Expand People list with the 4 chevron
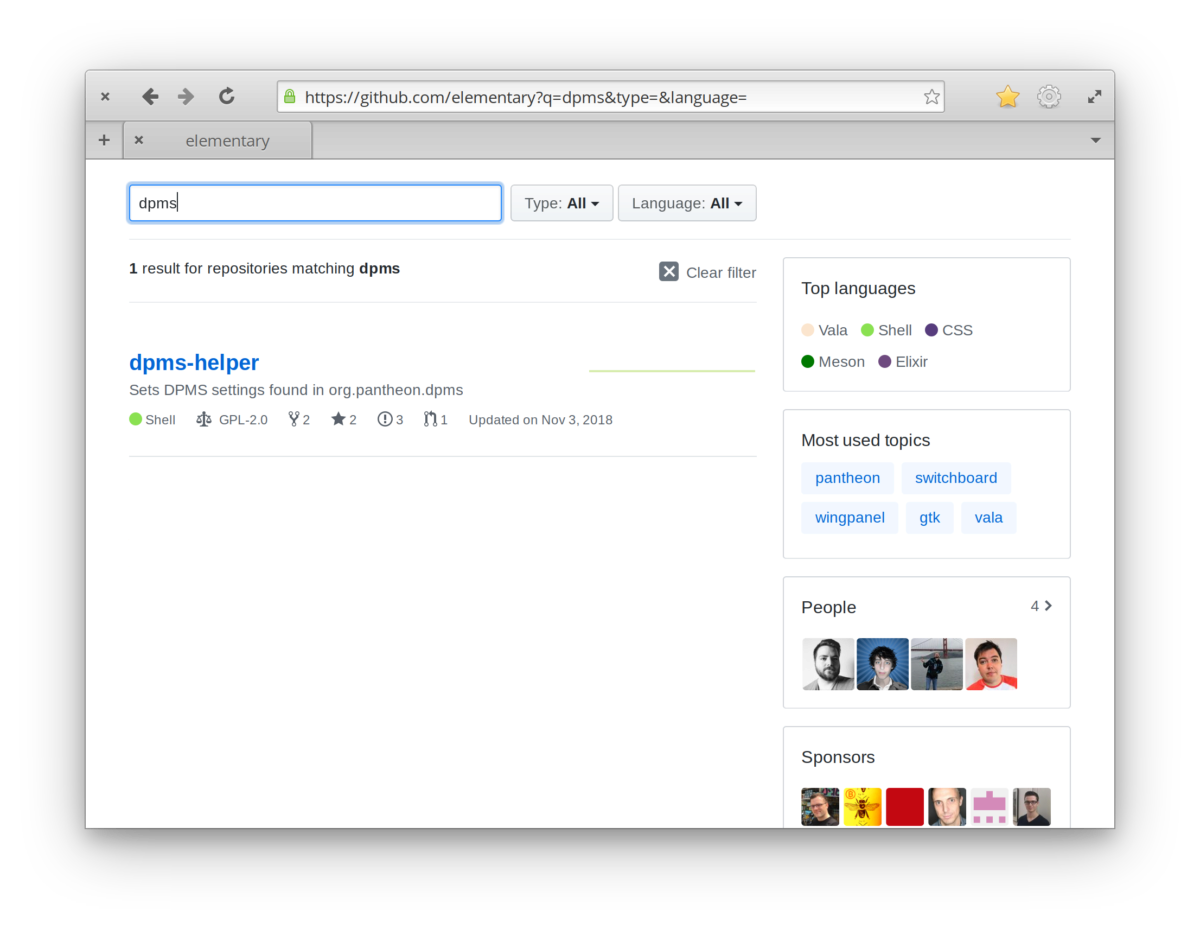This screenshot has height=929, width=1200. (1041, 606)
